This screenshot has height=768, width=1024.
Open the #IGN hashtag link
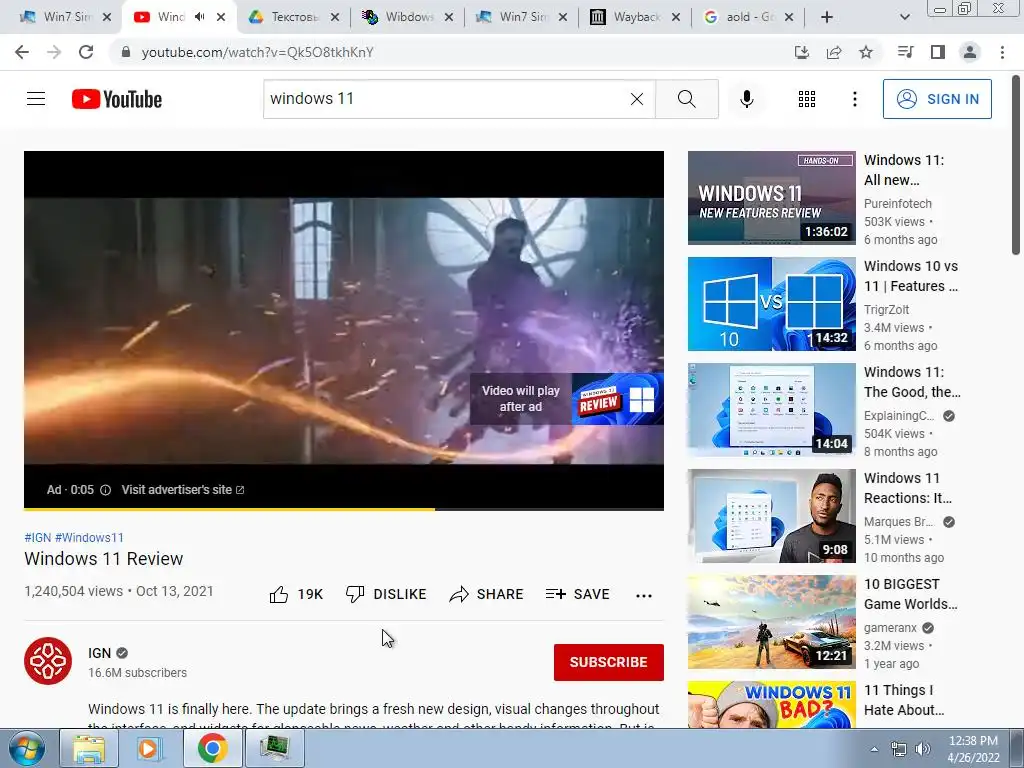tap(38, 537)
